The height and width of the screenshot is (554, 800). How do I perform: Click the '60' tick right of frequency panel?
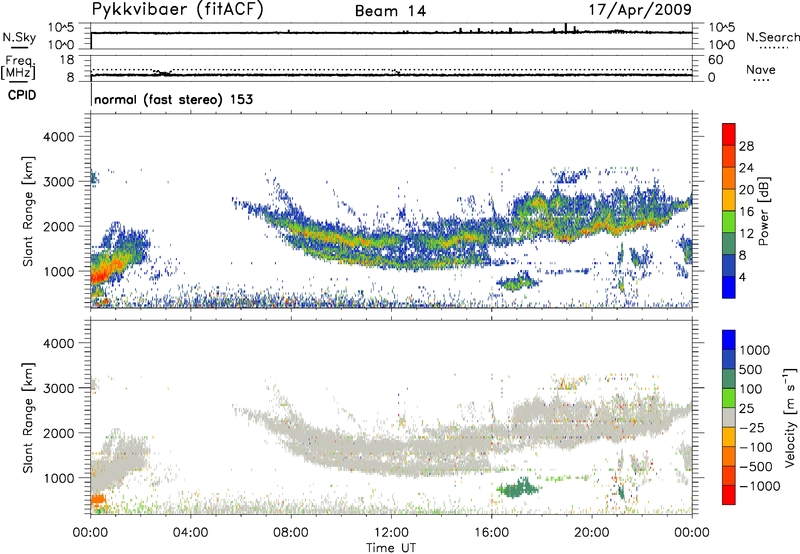(715, 60)
